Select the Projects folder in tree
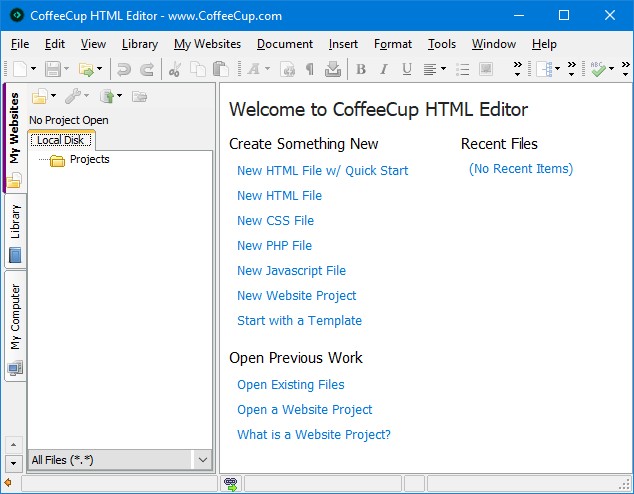Screen dimensions: 634x494 89,160
